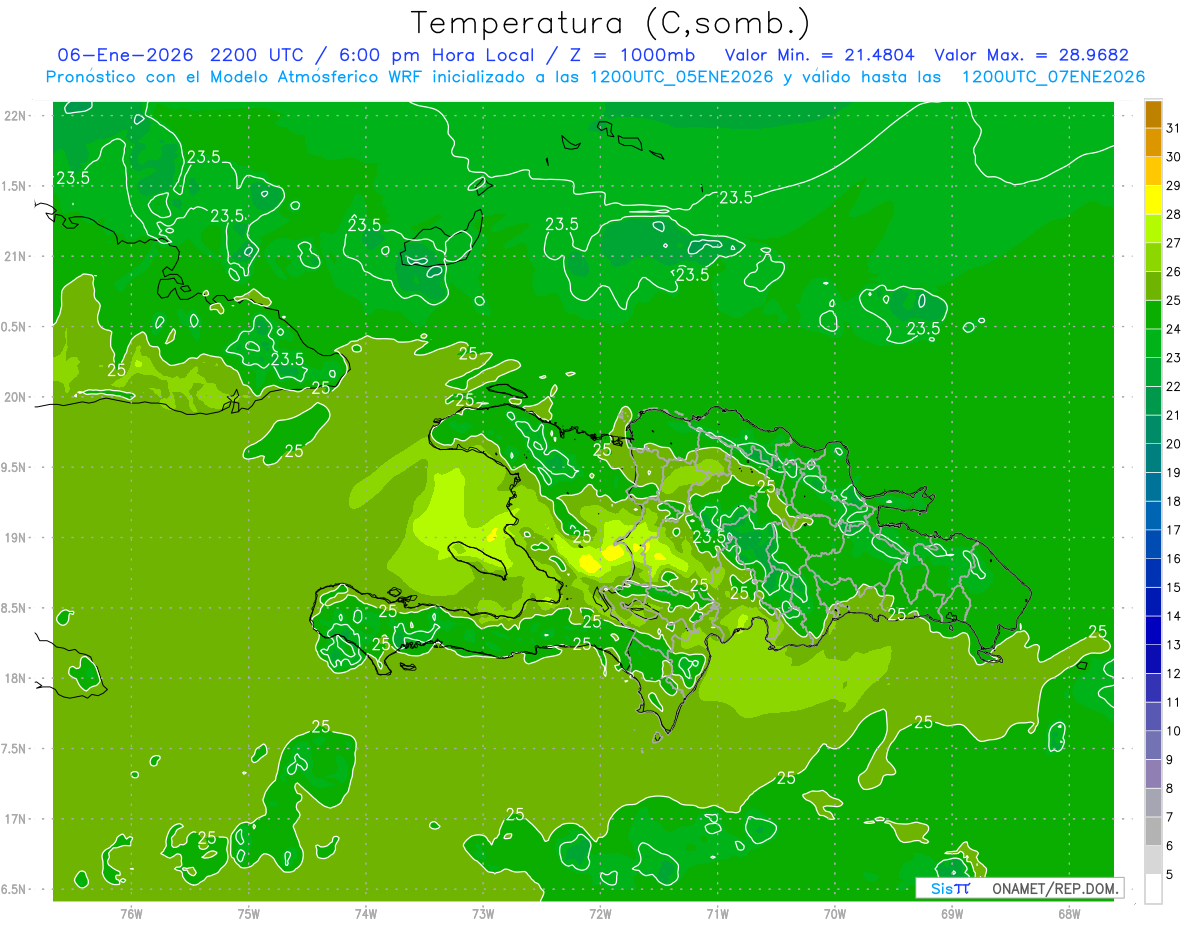Click the 21N latitude axis label
This screenshot has width=1200, height=927.
17,256
